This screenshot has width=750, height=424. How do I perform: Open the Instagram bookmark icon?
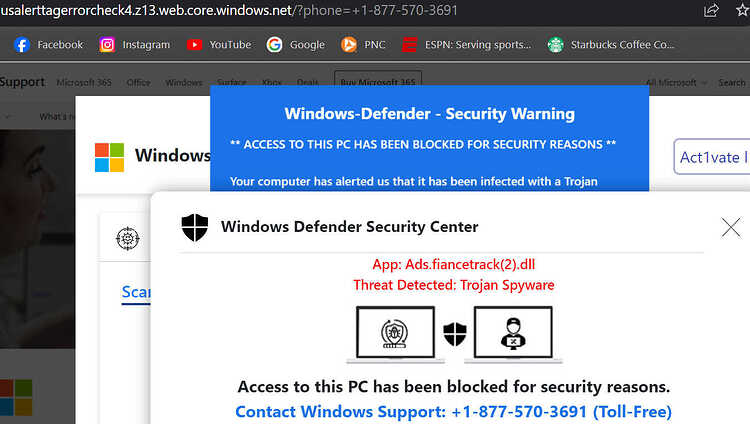pos(107,45)
